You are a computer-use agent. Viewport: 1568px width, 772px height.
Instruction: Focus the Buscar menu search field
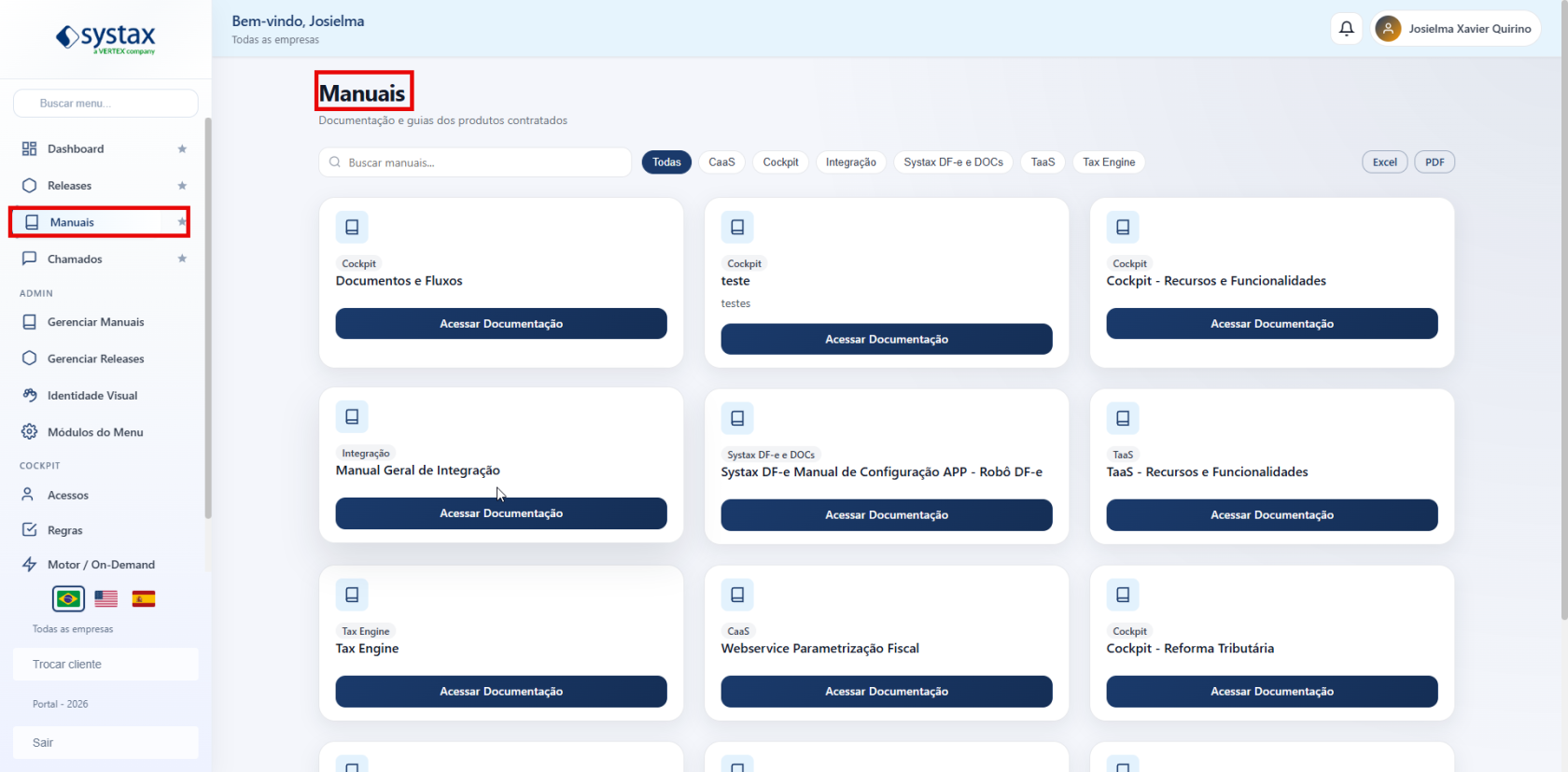pos(105,104)
